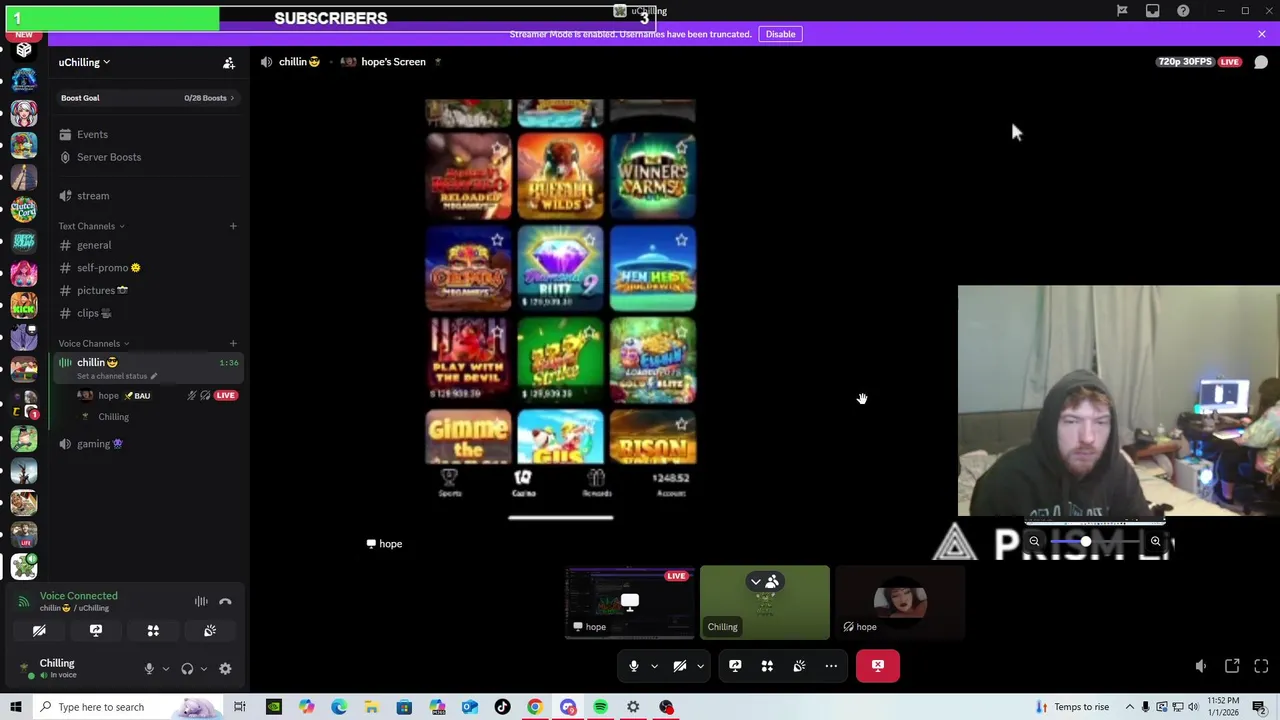
Task: Zoom in magnifier on webcam overlay
Action: tap(1155, 541)
